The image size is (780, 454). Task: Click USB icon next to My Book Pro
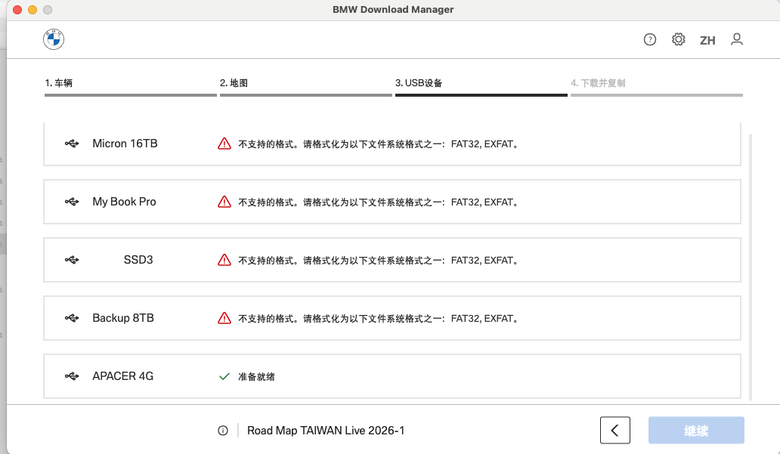pos(72,202)
